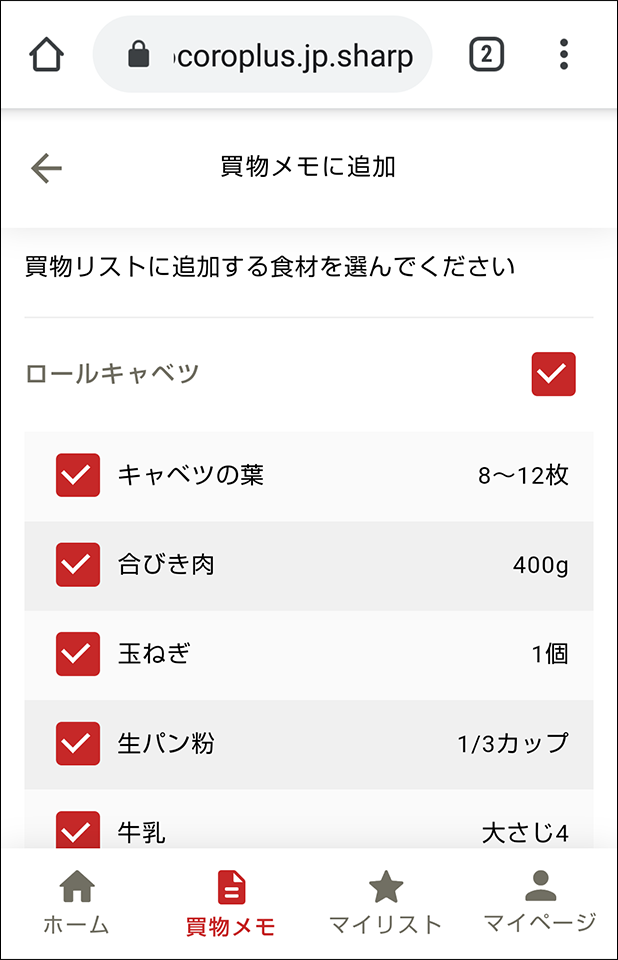Open the browser three-dot menu
Image resolution: width=618 pixels, height=960 pixels.
(x=565, y=56)
